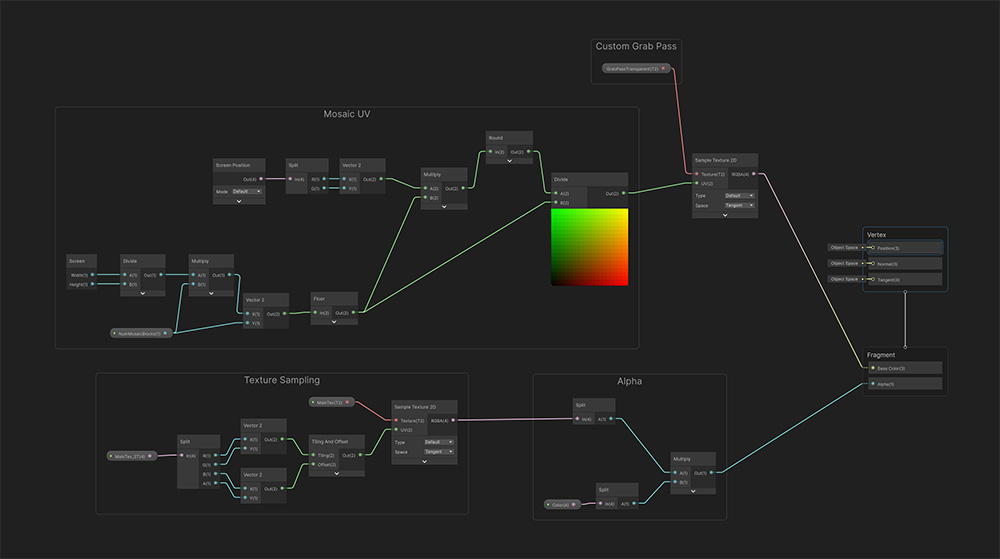This screenshot has height=559, width=1000.
Task: Select the Custom Grab Pass group title
Action: point(636,47)
